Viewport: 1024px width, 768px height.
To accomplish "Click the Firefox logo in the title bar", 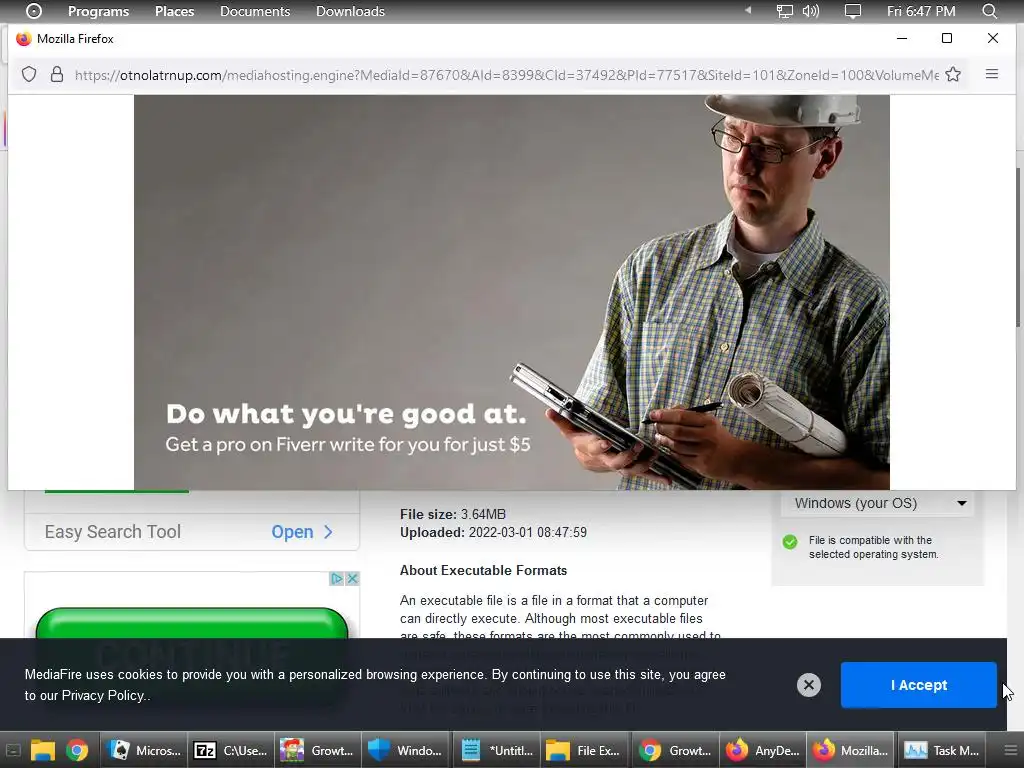I will [x=24, y=39].
